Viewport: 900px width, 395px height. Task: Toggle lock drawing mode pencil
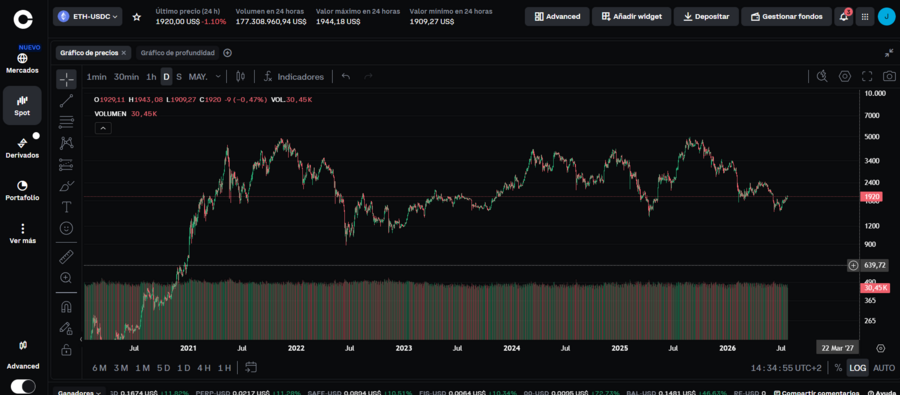66,328
